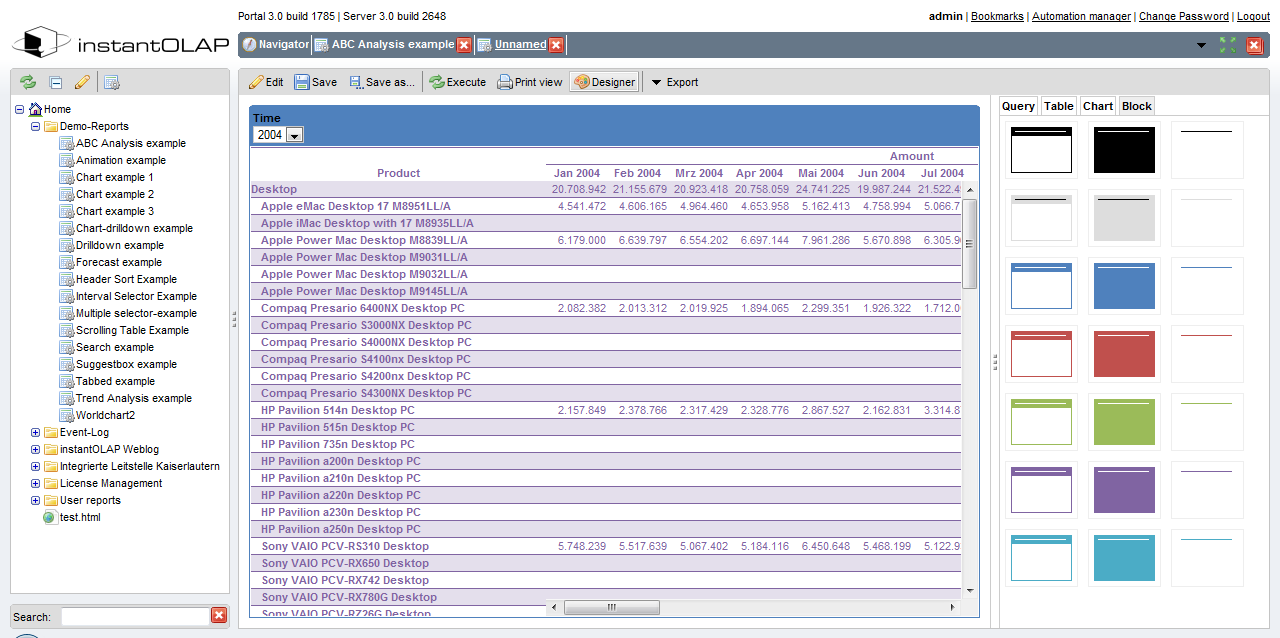Expand the License Management folder
The width and height of the screenshot is (1280, 638).
36,483
